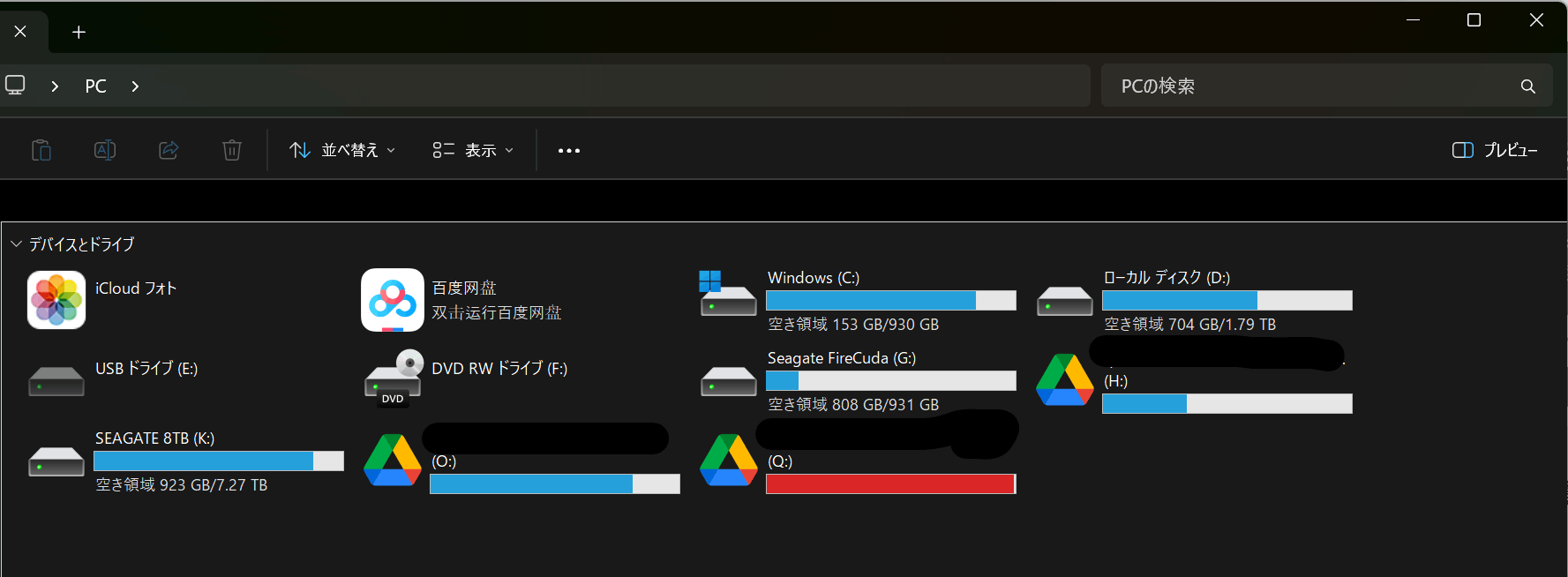Select the iCloud フォト icon
Screen dimensions: 1568x577
coord(56,300)
